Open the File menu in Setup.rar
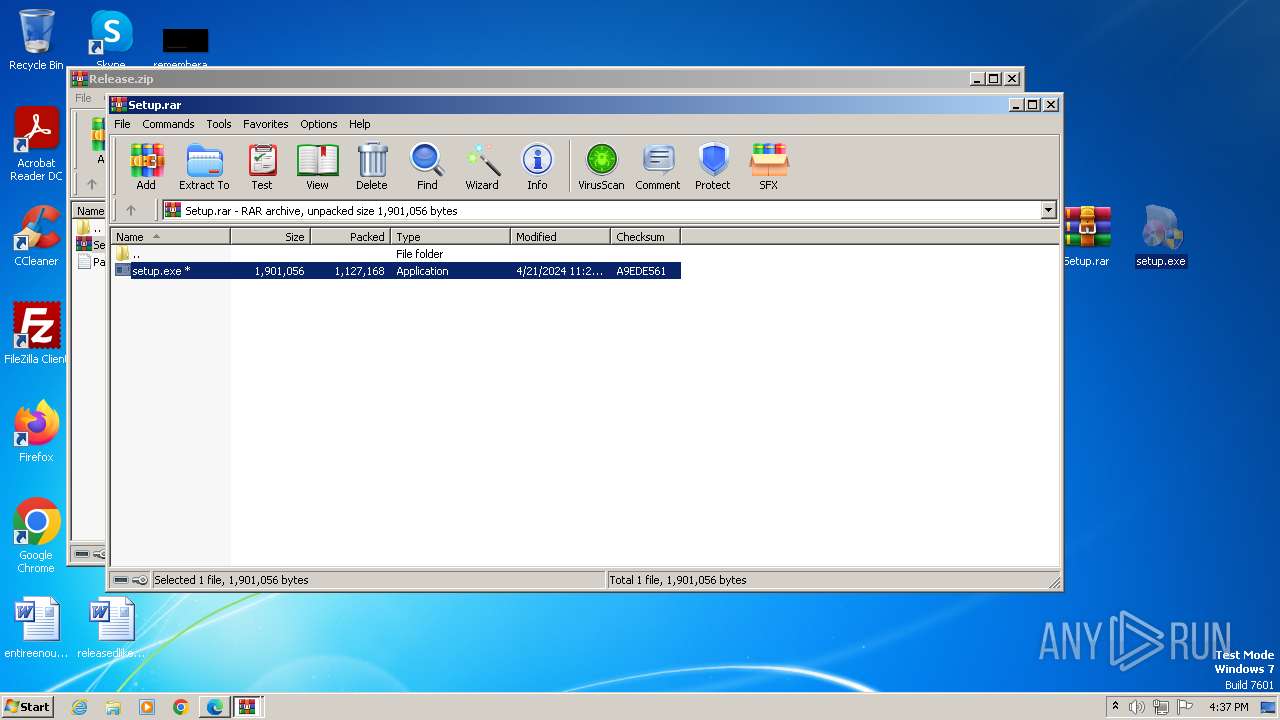The height and width of the screenshot is (720, 1280). (122, 124)
